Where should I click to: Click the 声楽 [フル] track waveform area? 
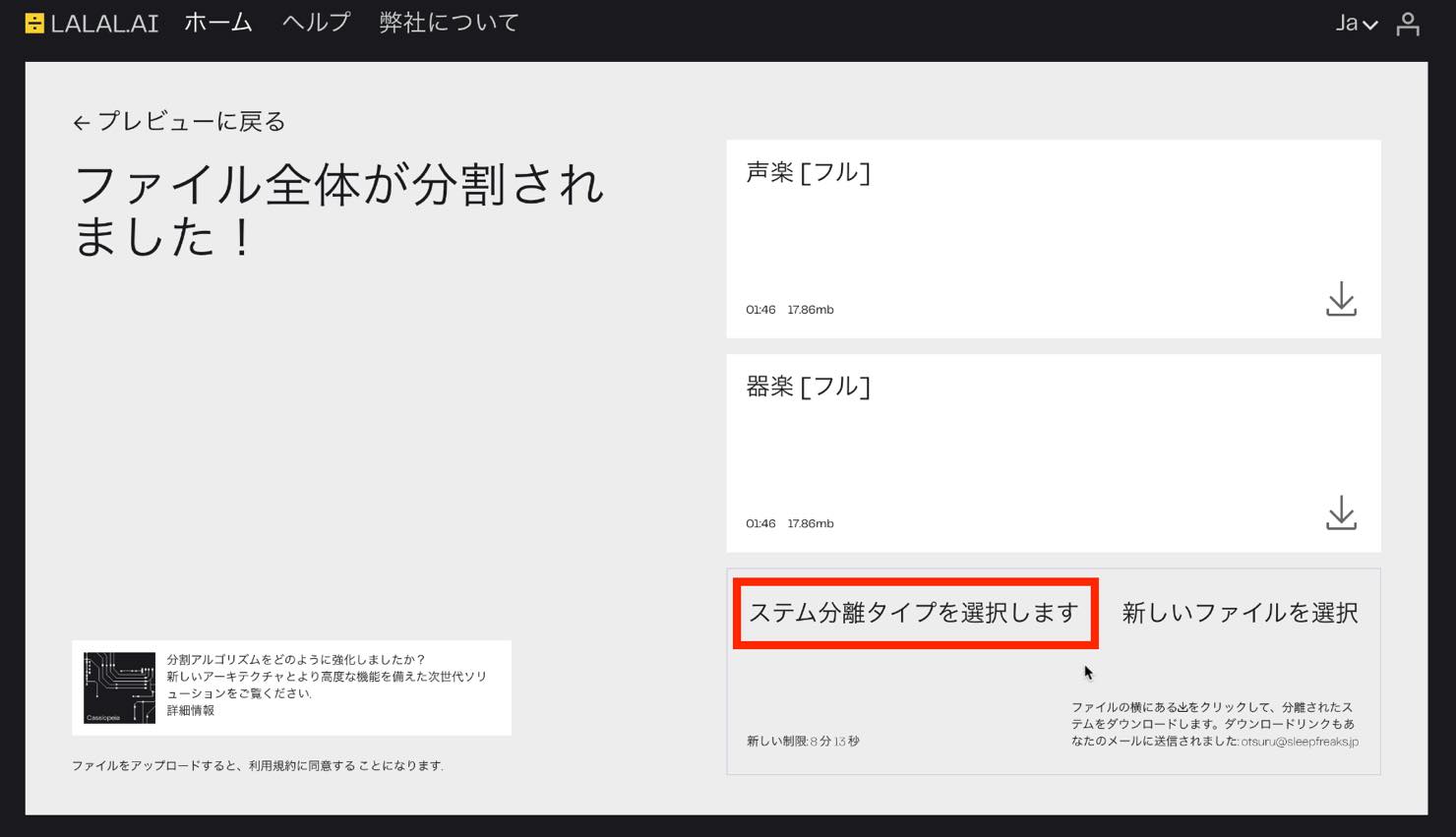1053,241
